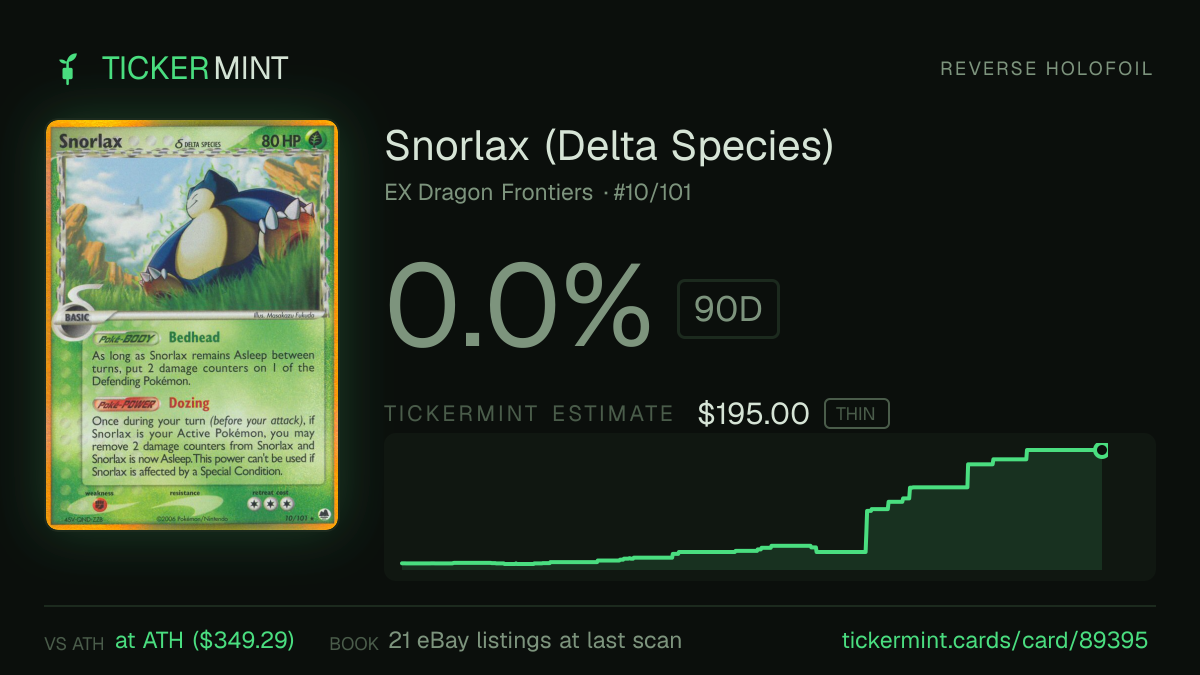Viewport: 1200px width, 675px height.
Task: Click the THIN confidence badge
Action: coord(856,414)
